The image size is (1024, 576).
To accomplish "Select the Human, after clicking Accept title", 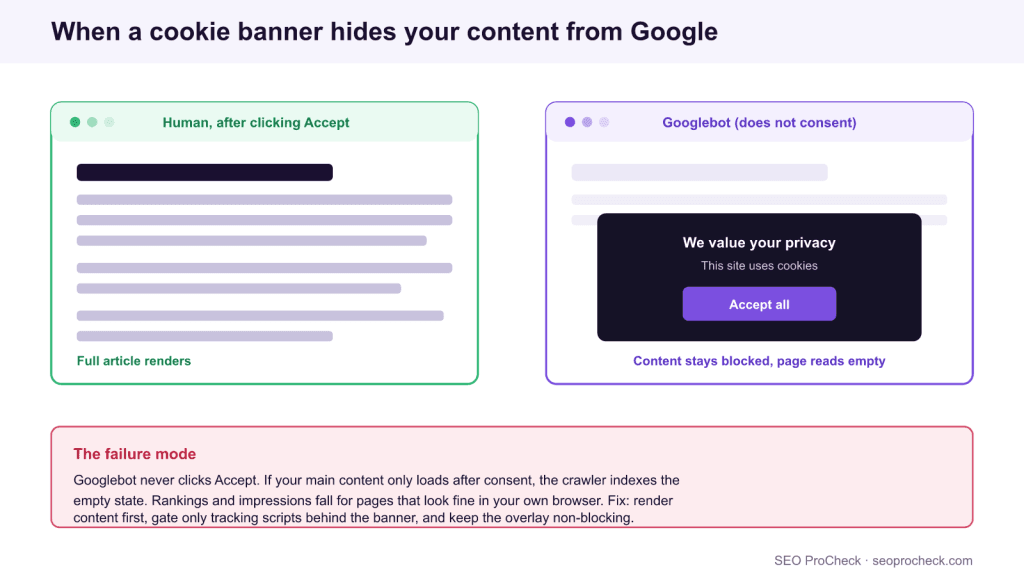I will coord(256,123).
